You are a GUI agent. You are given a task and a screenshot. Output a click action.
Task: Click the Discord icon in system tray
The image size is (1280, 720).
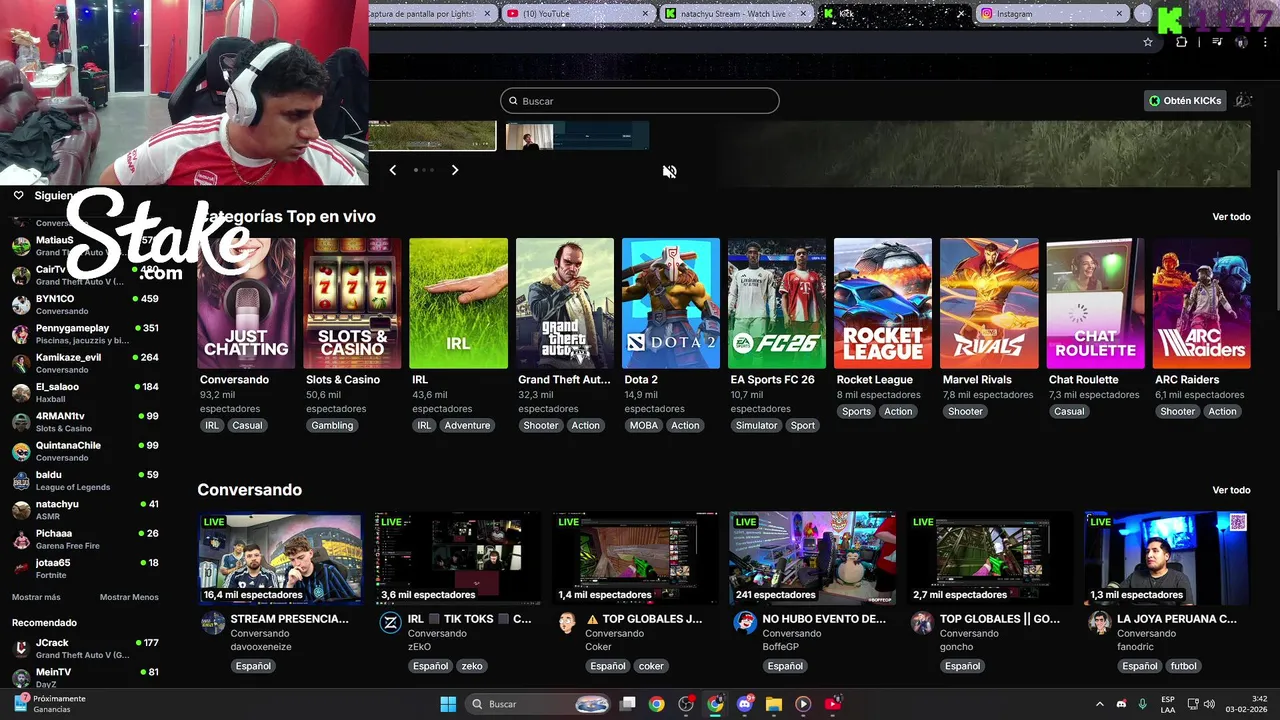[x=1121, y=704]
